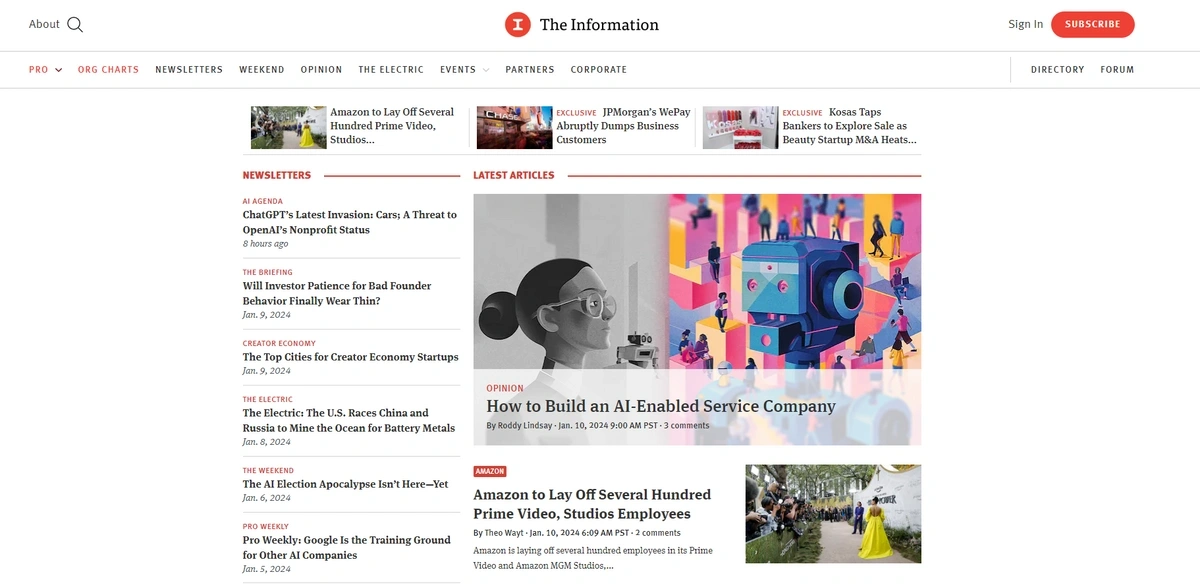Image resolution: width=1200 pixels, height=584 pixels.
Task: Open THE ELECTRIC nav item
Action: (x=391, y=69)
